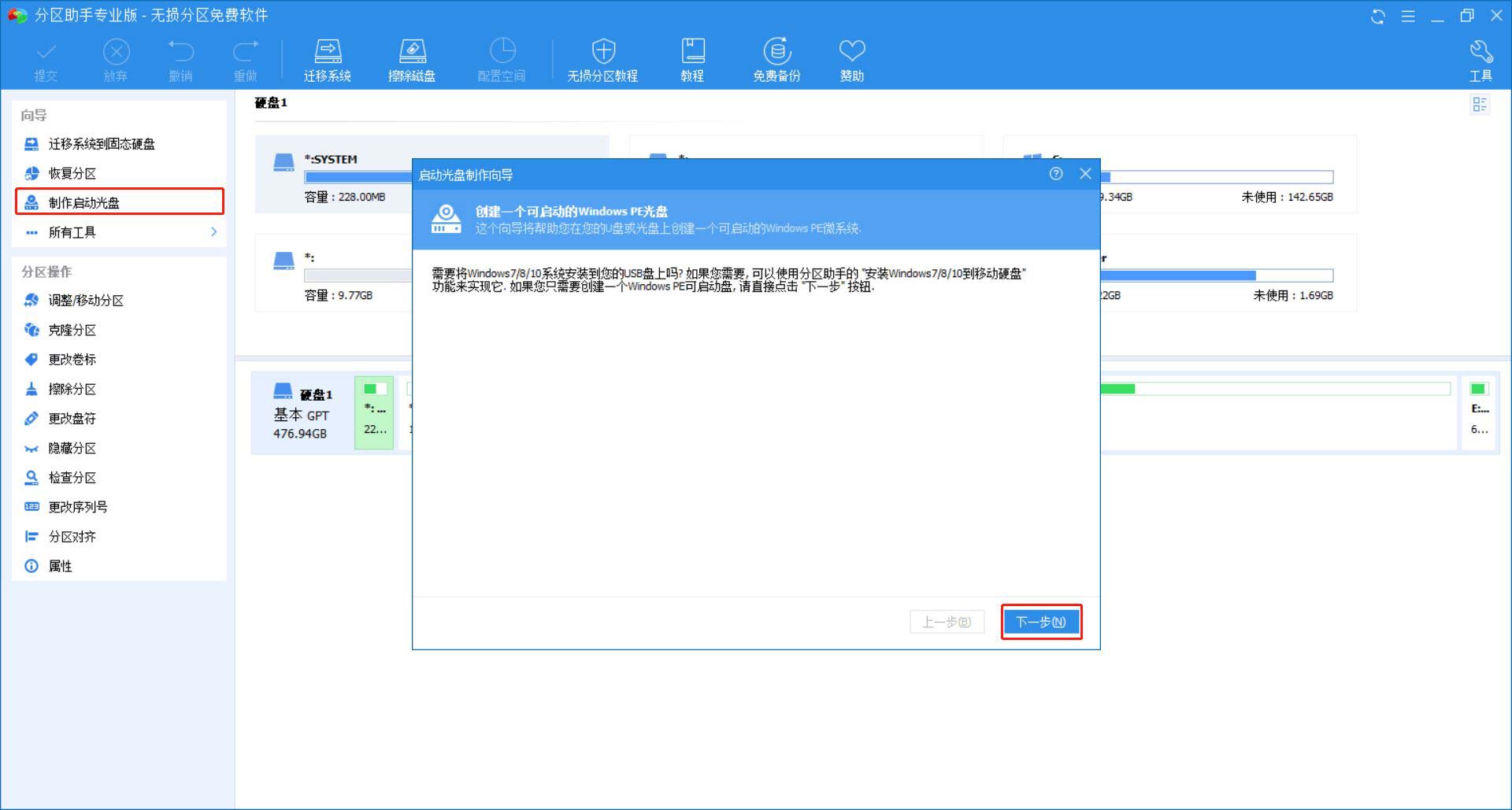Image resolution: width=1512 pixels, height=810 pixels.
Task: Open 更改盘符 from 分区操作
Action: point(71,418)
